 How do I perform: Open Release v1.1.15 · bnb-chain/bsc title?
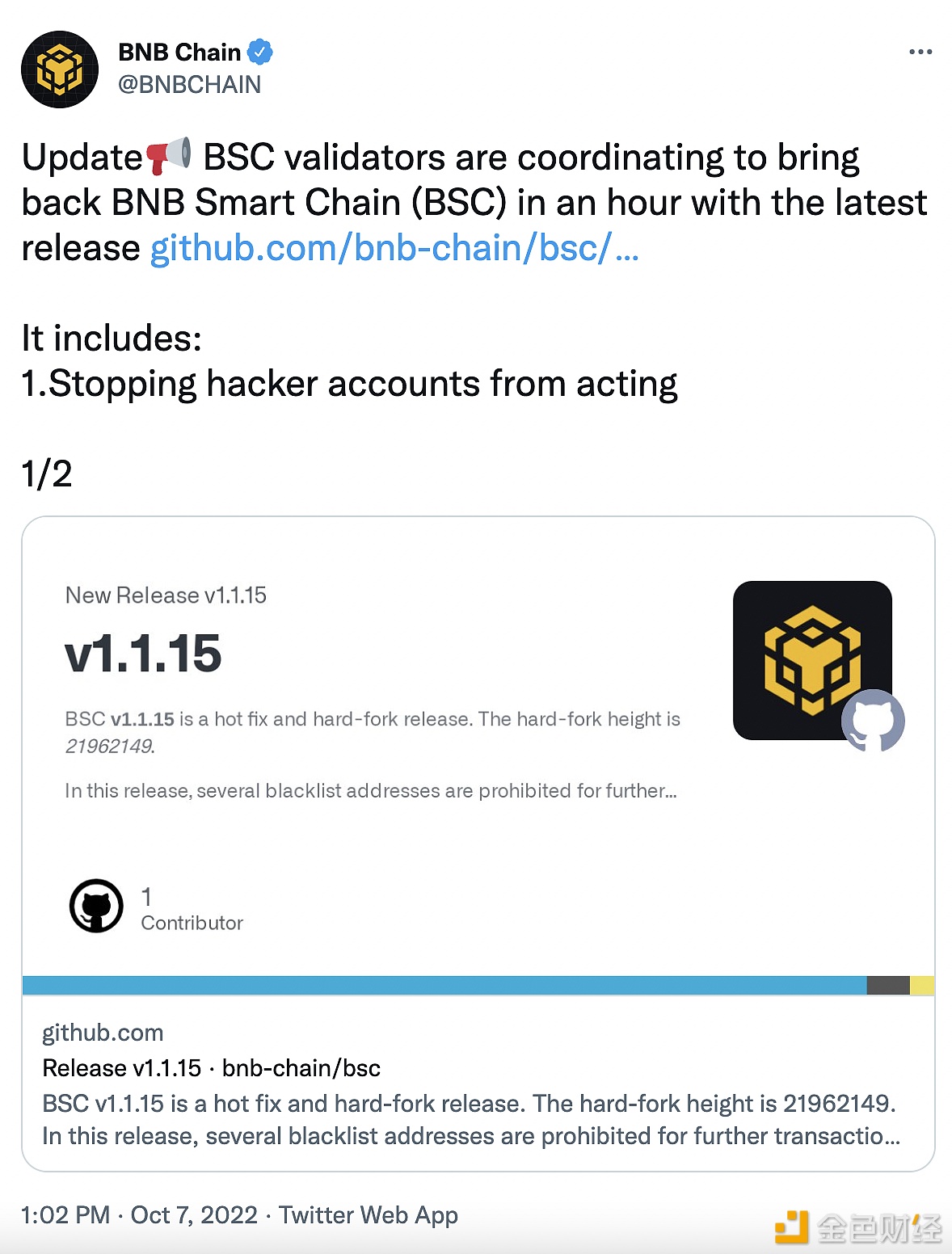coord(211,1068)
